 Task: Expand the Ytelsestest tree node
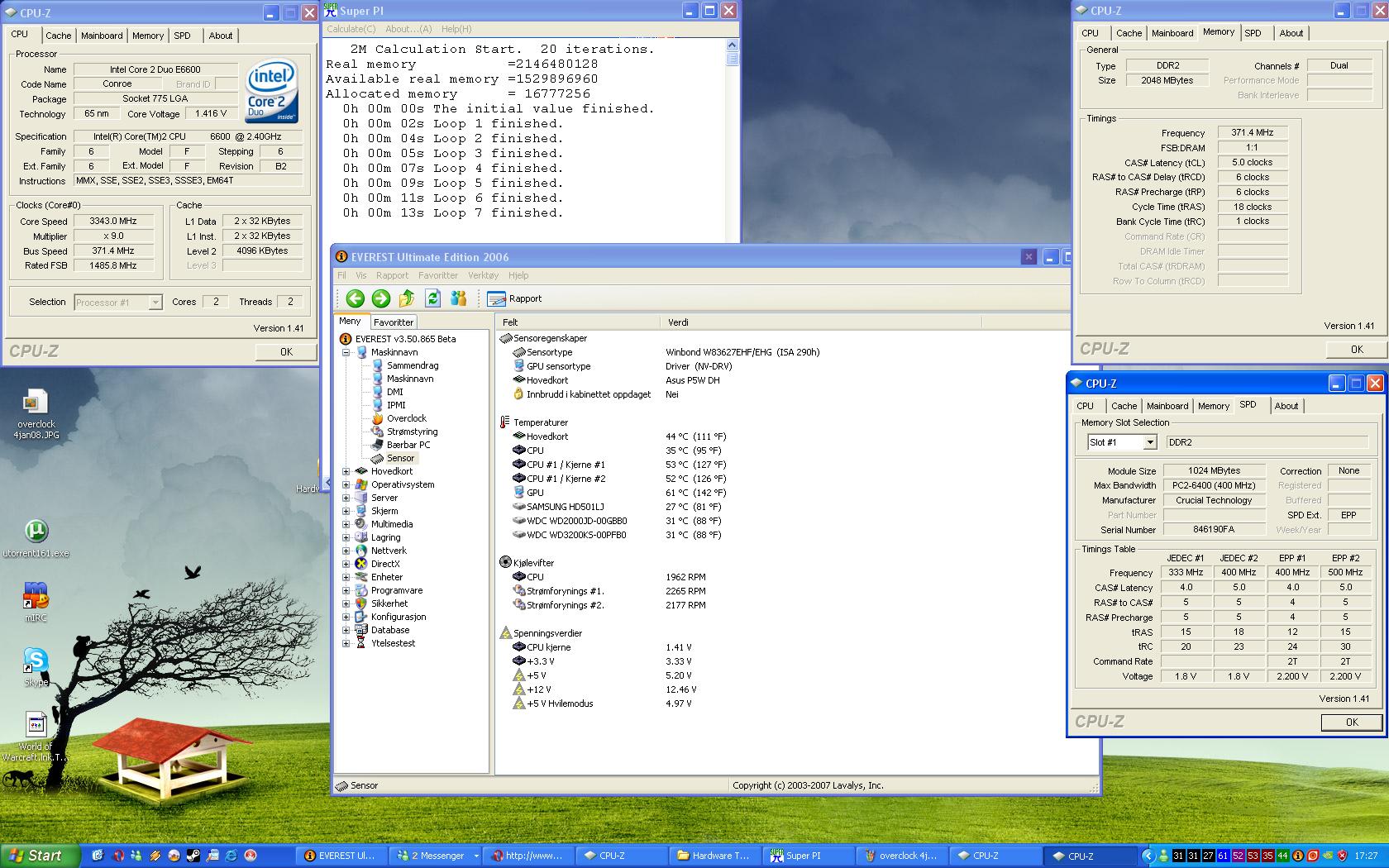point(346,643)
